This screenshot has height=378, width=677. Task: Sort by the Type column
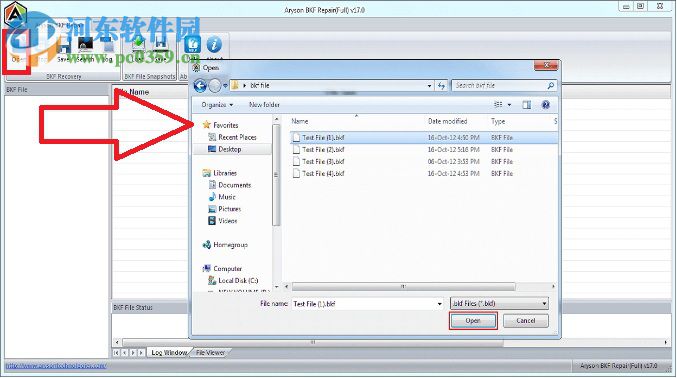pyautogui.click(x=498, y=121)
